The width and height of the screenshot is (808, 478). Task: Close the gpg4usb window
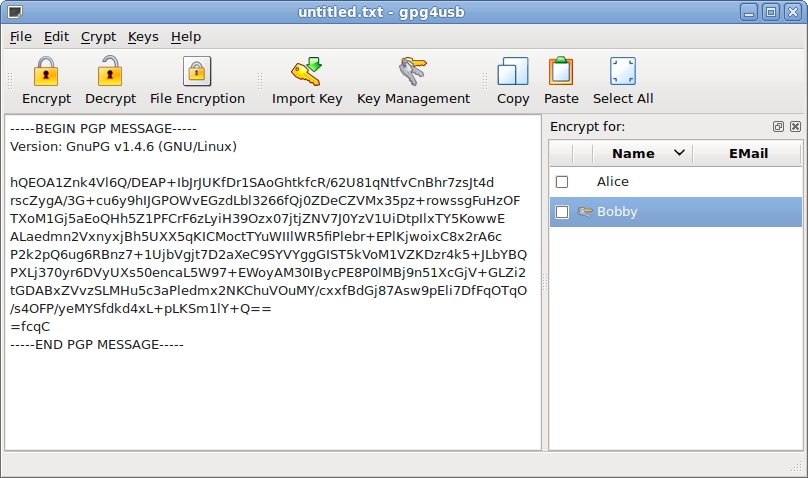coord(793,12)
